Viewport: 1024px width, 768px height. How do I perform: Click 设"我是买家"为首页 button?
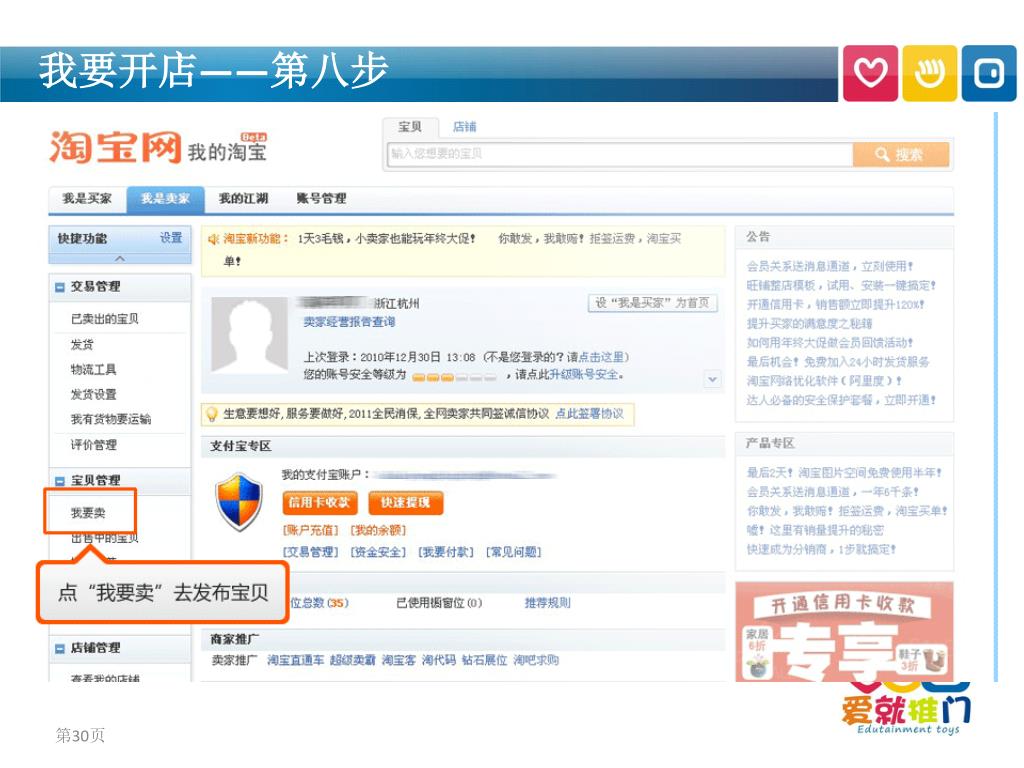pyautogui.click(x=652, y=303)
